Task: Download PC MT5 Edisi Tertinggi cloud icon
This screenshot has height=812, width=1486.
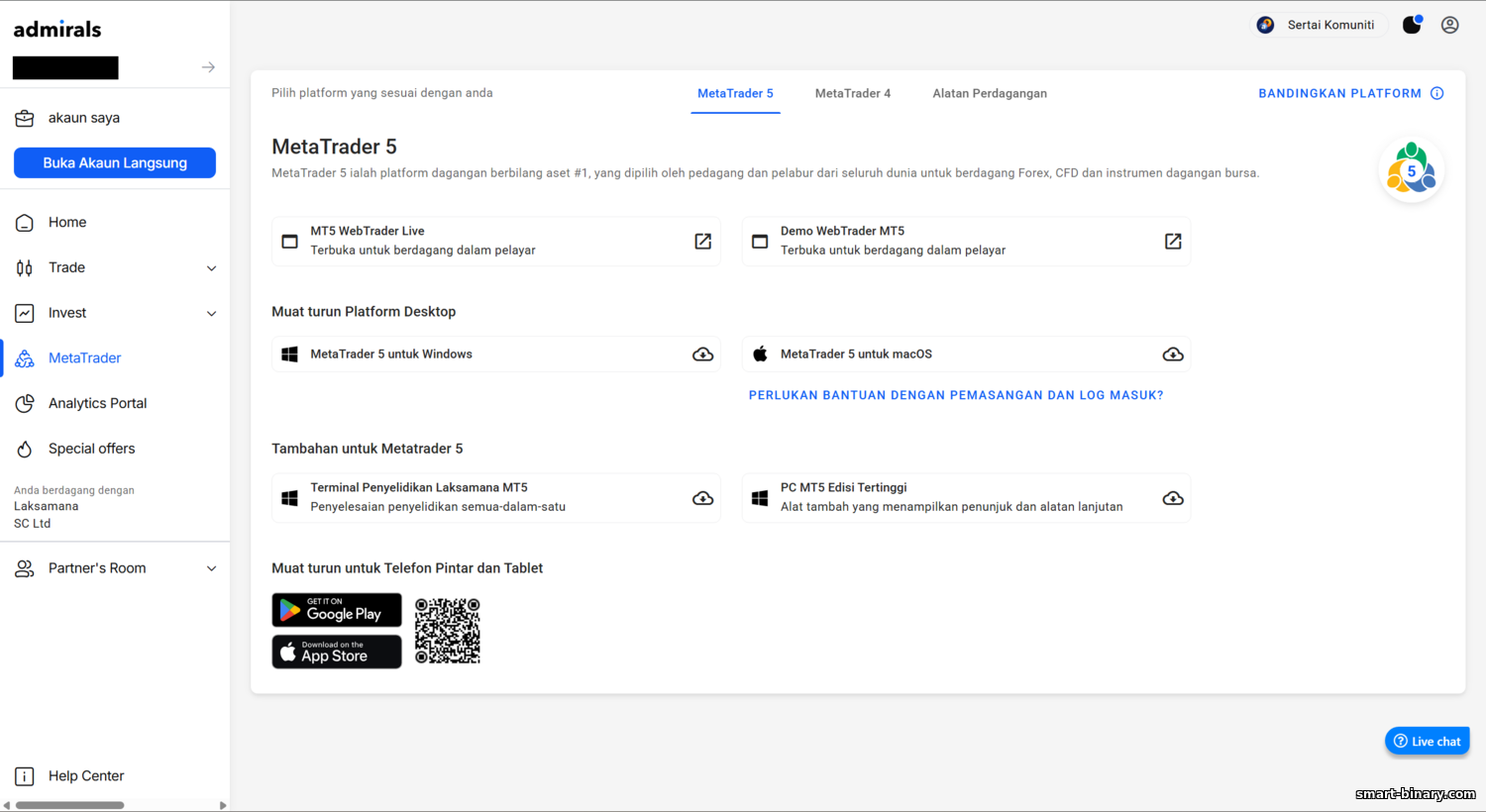Action: (1172, 498)
